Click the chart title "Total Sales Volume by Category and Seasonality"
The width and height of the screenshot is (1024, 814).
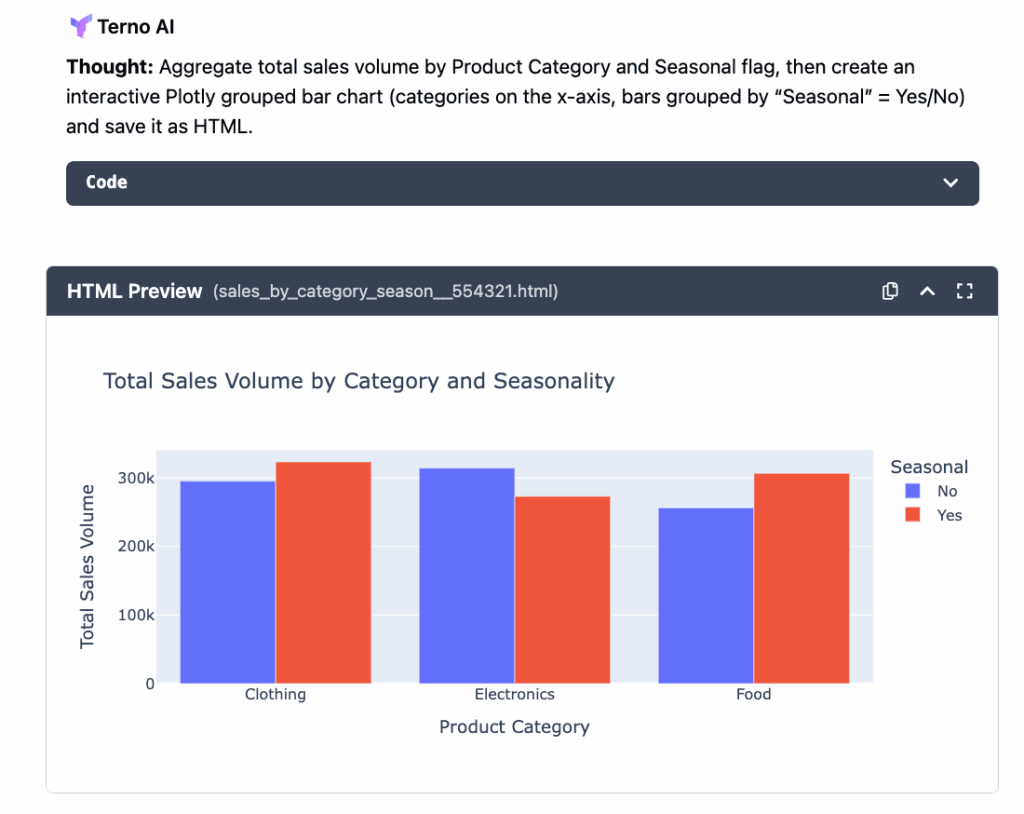tap(359, 381)
